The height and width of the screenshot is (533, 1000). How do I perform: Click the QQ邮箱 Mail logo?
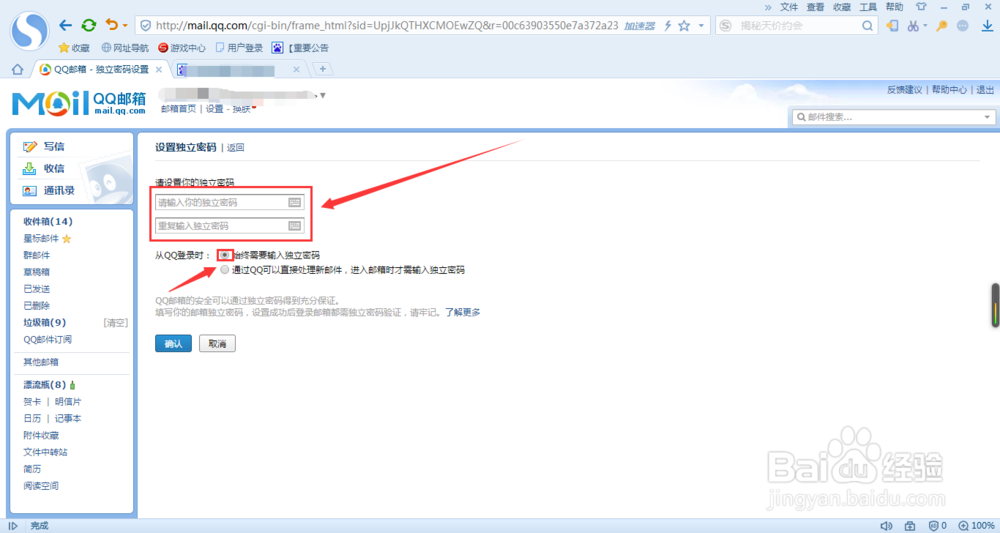tap(79, 103)
